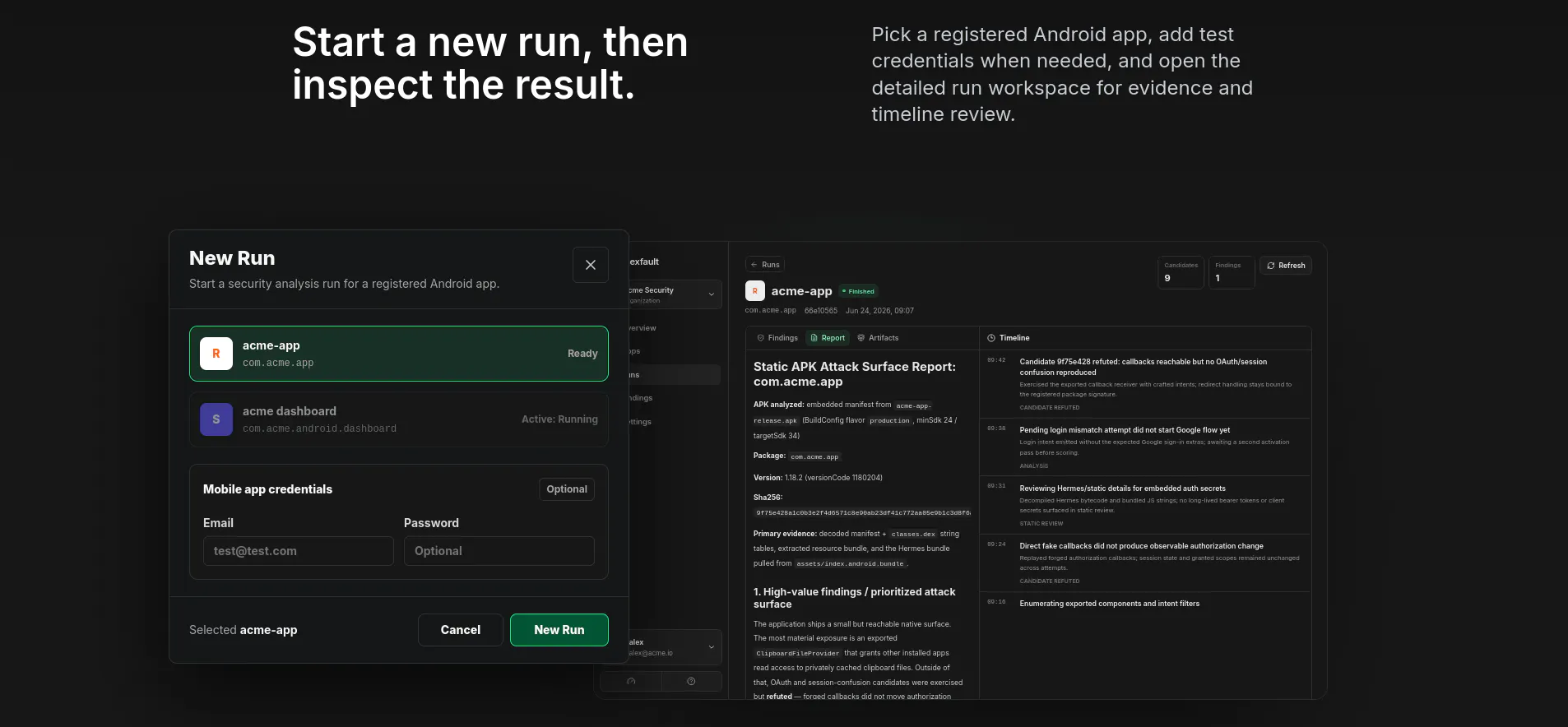Screen dimensions: 1568x727
Task: Click run ID 66e10565 in header
Action: [x=820, y=311]
